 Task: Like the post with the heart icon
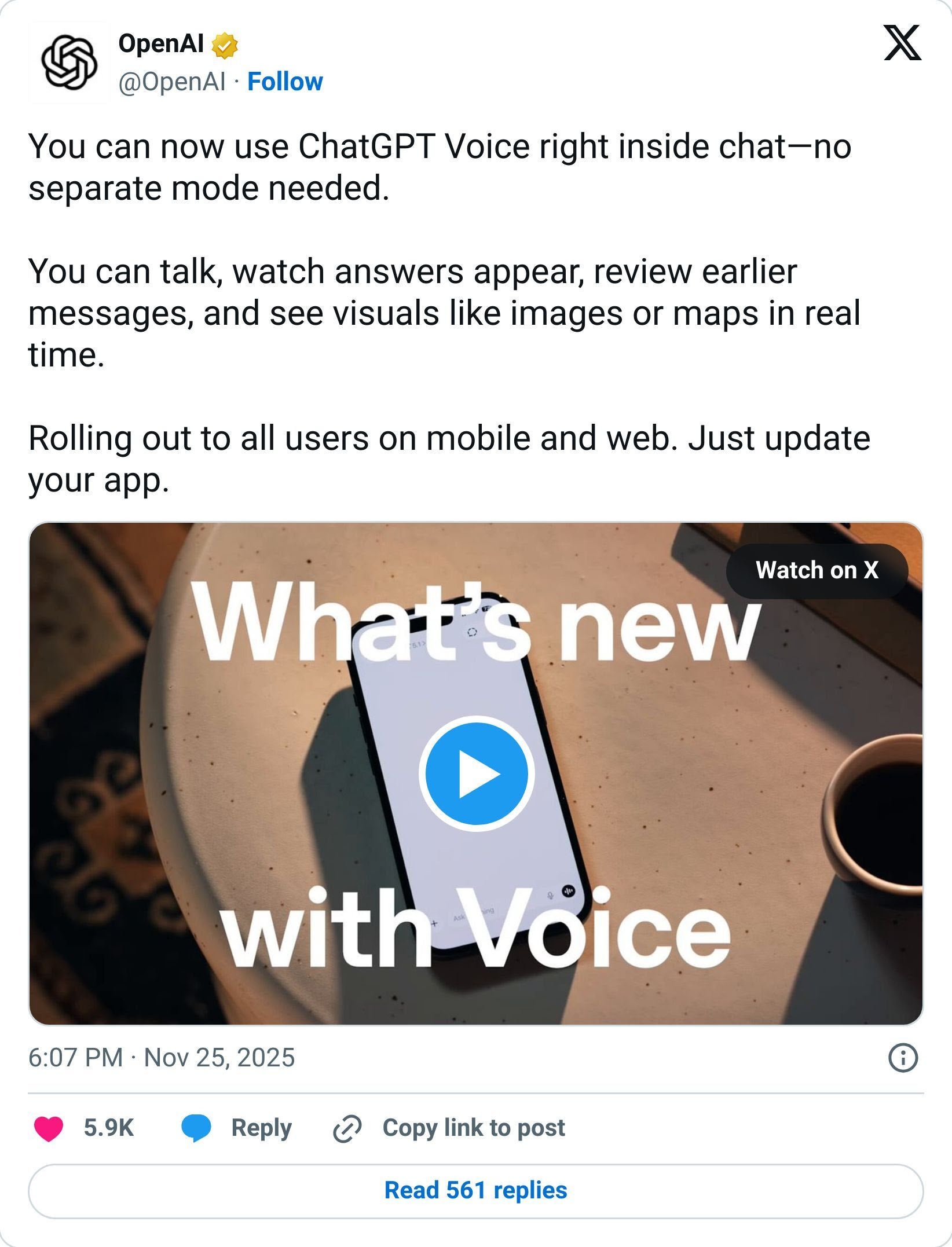point(49,1128)
